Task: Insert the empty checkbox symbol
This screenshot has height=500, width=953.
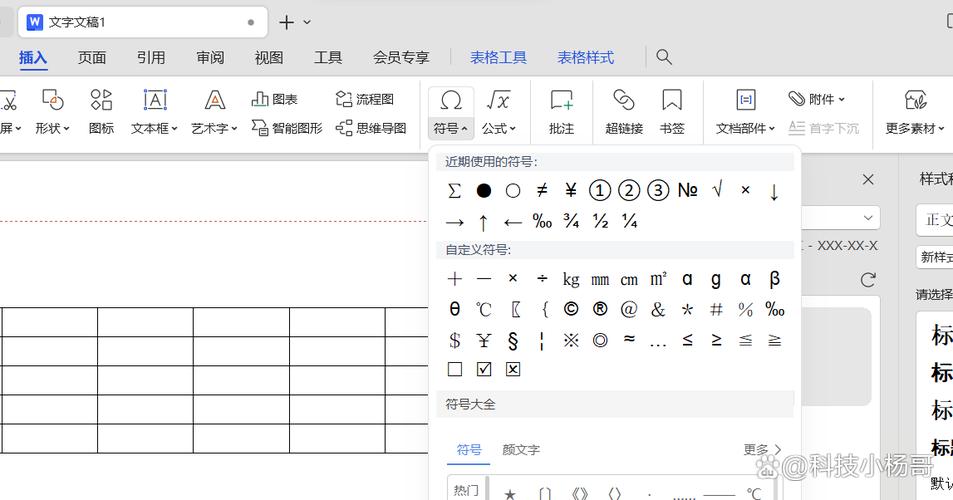Action: (455, 369)
